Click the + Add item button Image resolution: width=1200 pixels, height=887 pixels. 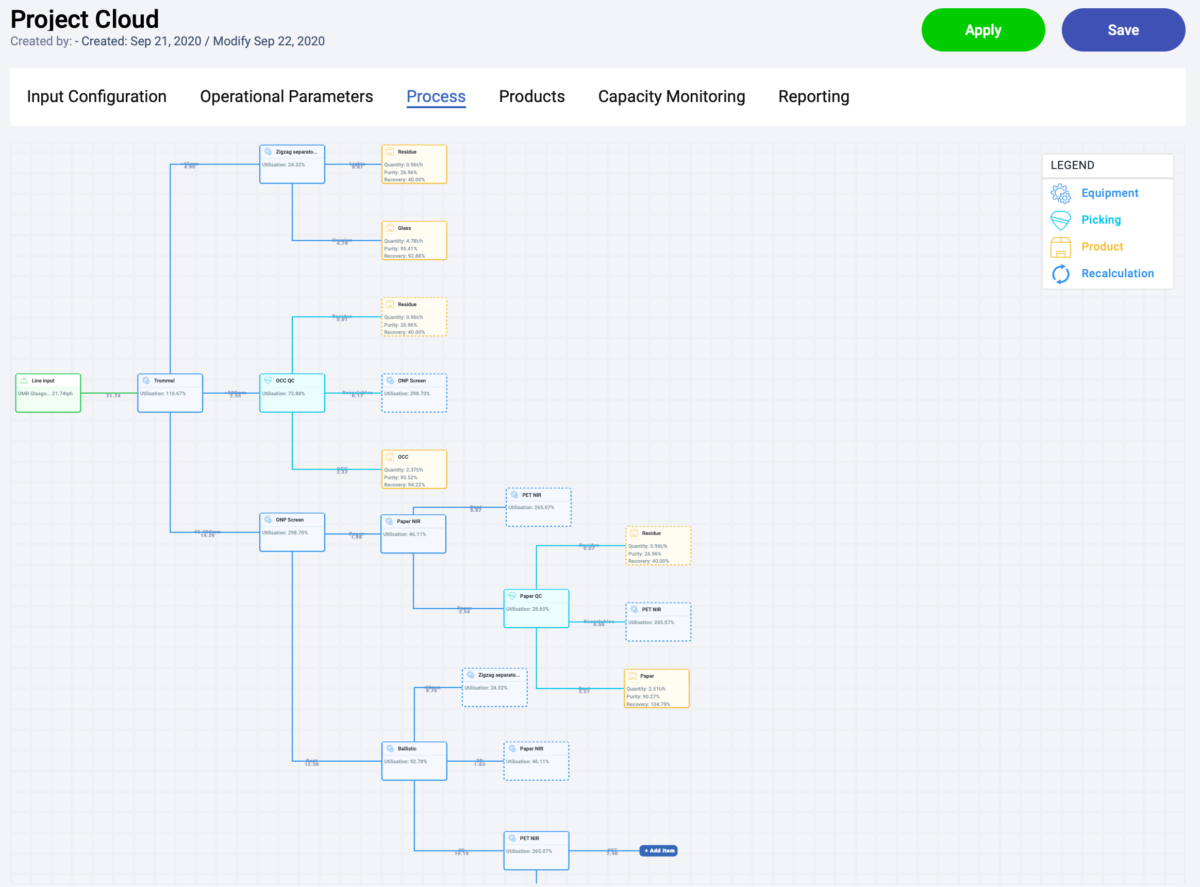click(659, 851)
